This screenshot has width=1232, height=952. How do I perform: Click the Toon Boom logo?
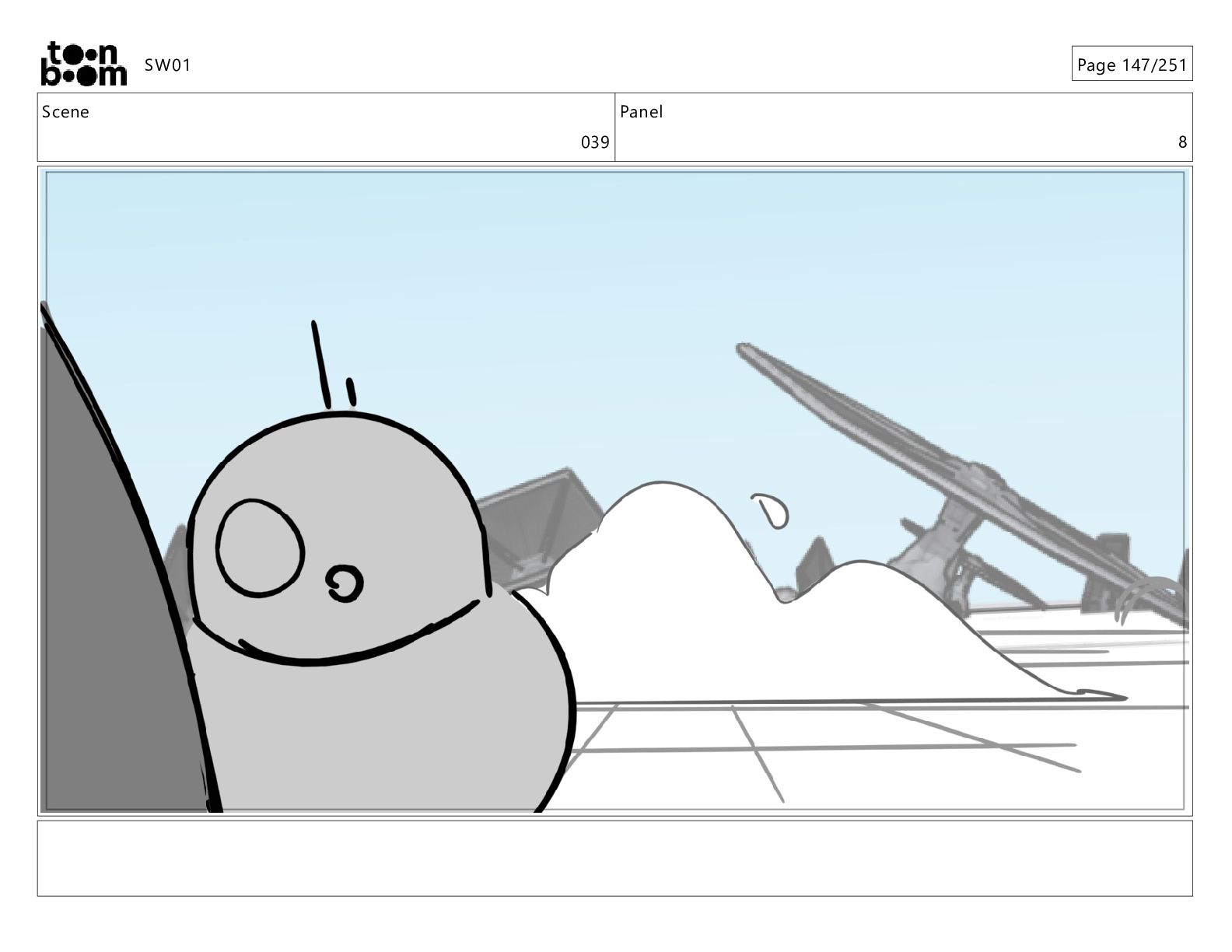click(83, 64)
